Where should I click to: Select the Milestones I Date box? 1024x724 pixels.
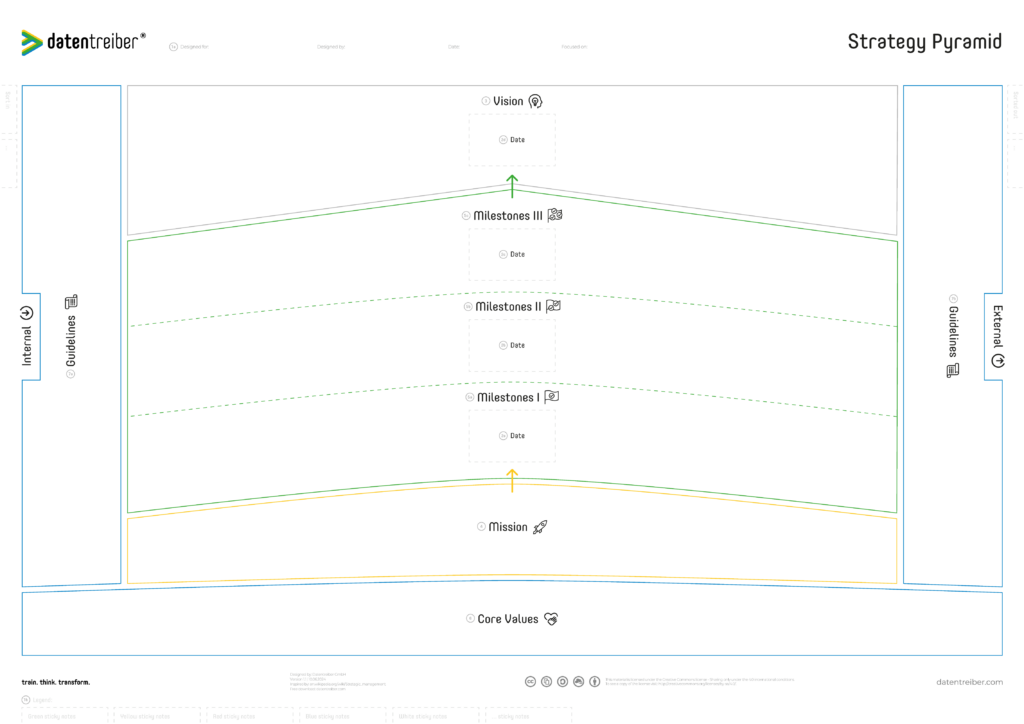coord(512,436)
